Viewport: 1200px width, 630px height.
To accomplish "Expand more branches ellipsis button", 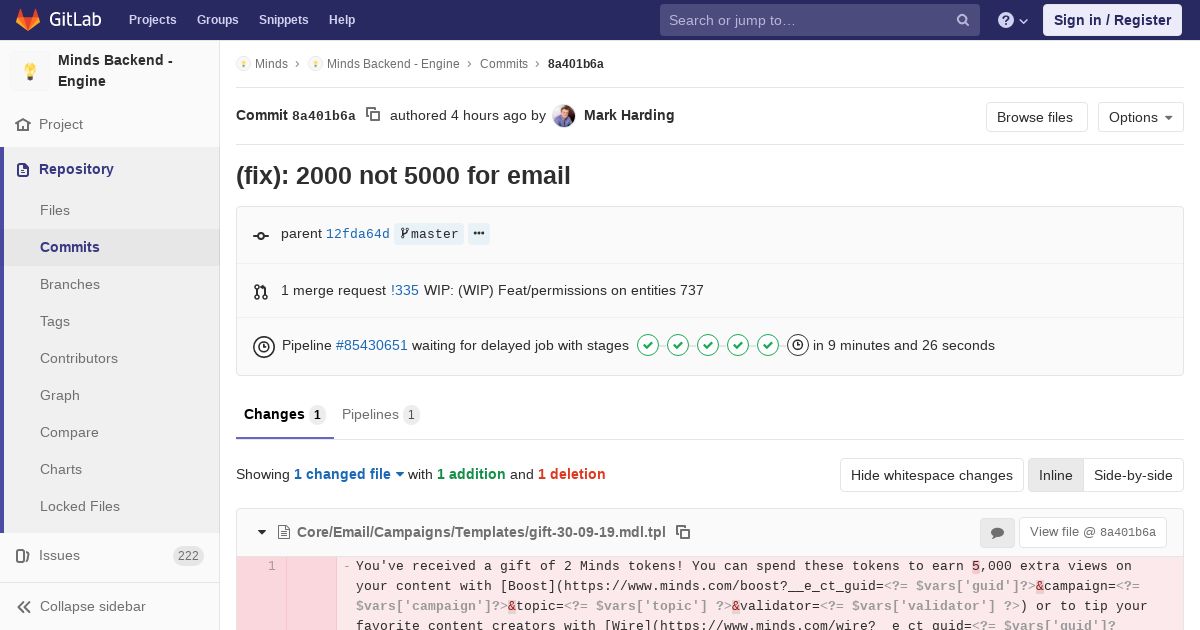I will 479,234.
